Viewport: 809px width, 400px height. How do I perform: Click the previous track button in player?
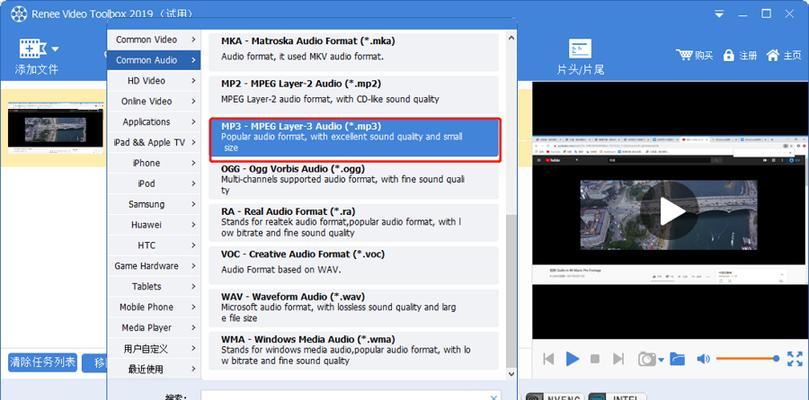tap(549, 359)
